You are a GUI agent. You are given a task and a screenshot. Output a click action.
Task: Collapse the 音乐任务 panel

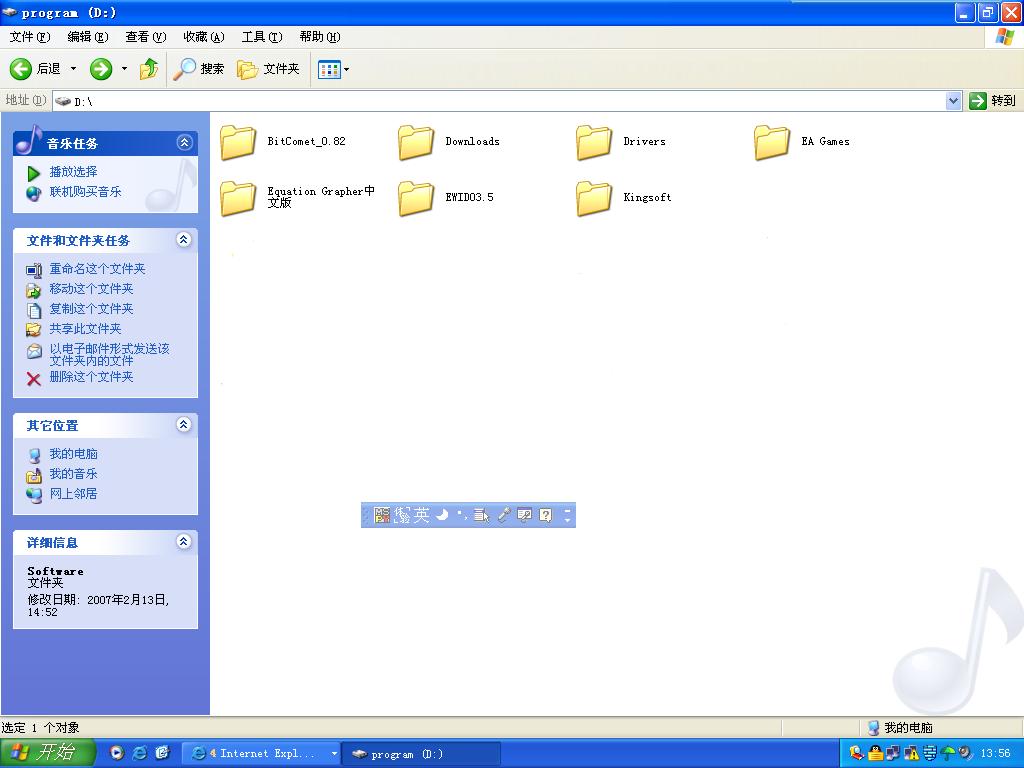tap(185, 142)
